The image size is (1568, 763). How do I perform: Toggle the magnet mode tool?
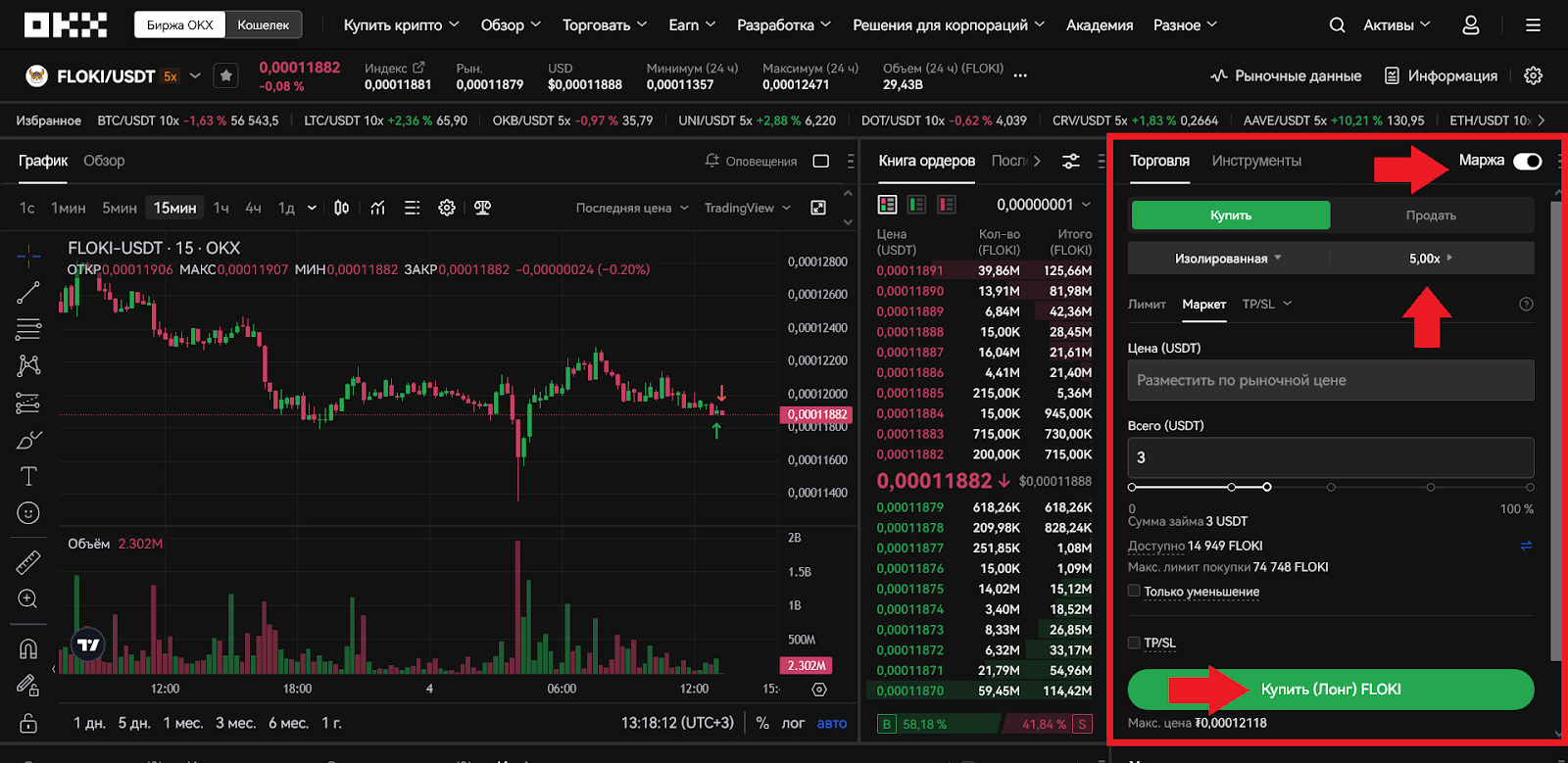click(28, 648)
